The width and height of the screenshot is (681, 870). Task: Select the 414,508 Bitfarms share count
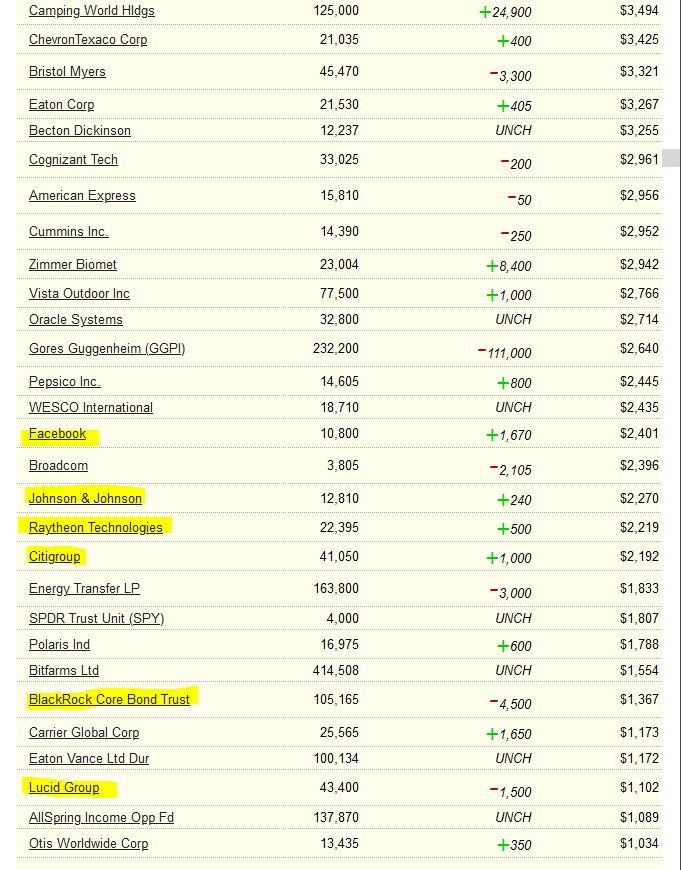pyautogui.click(x=336, y=670)
